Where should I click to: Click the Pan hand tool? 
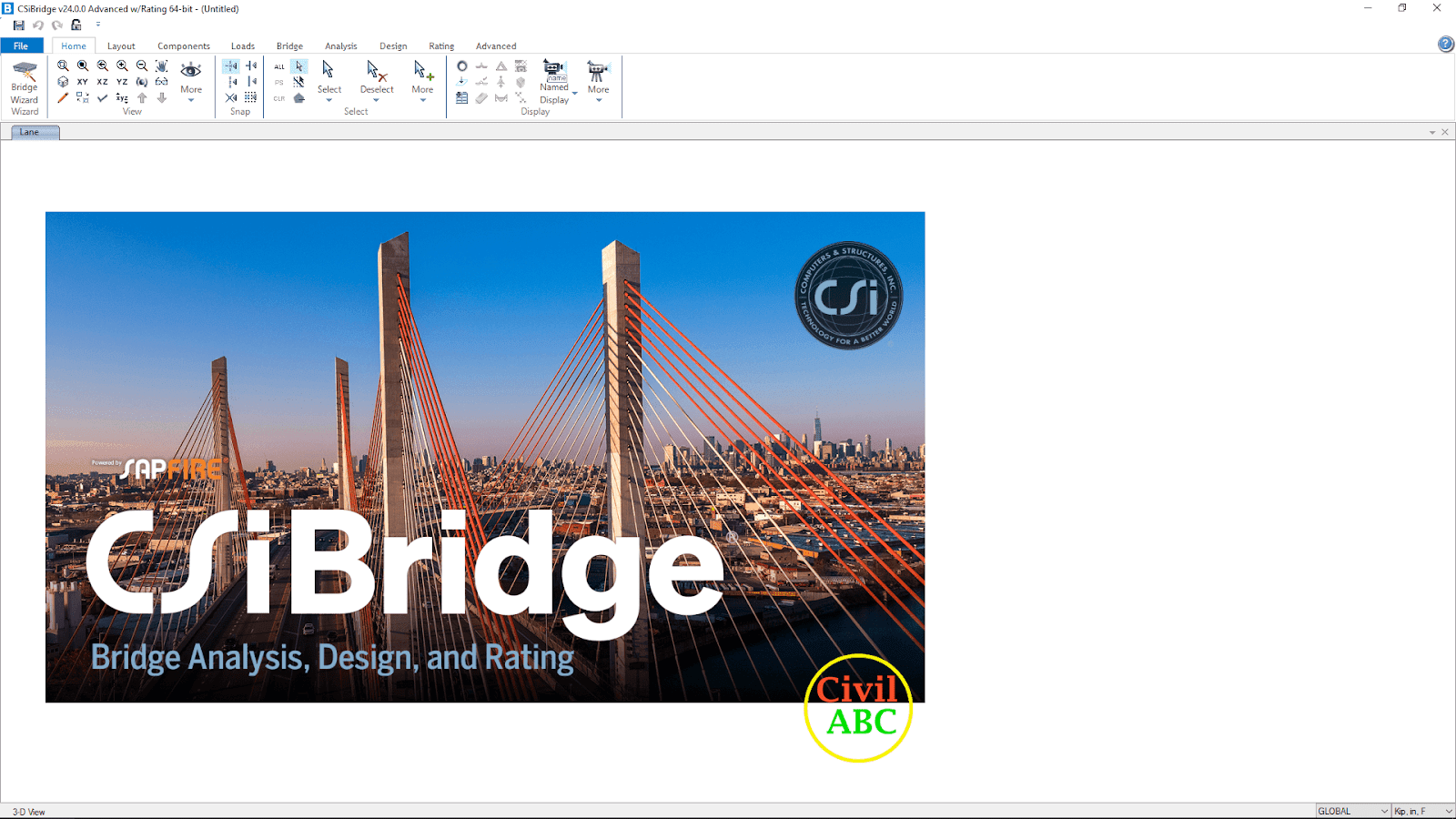(161, 66)
